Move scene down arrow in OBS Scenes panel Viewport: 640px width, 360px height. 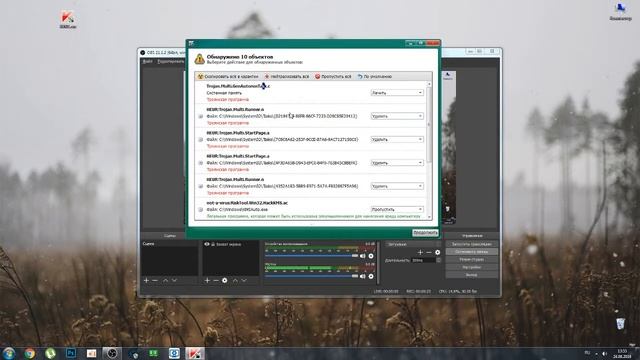pyautogui.click(x=174, y=280)
